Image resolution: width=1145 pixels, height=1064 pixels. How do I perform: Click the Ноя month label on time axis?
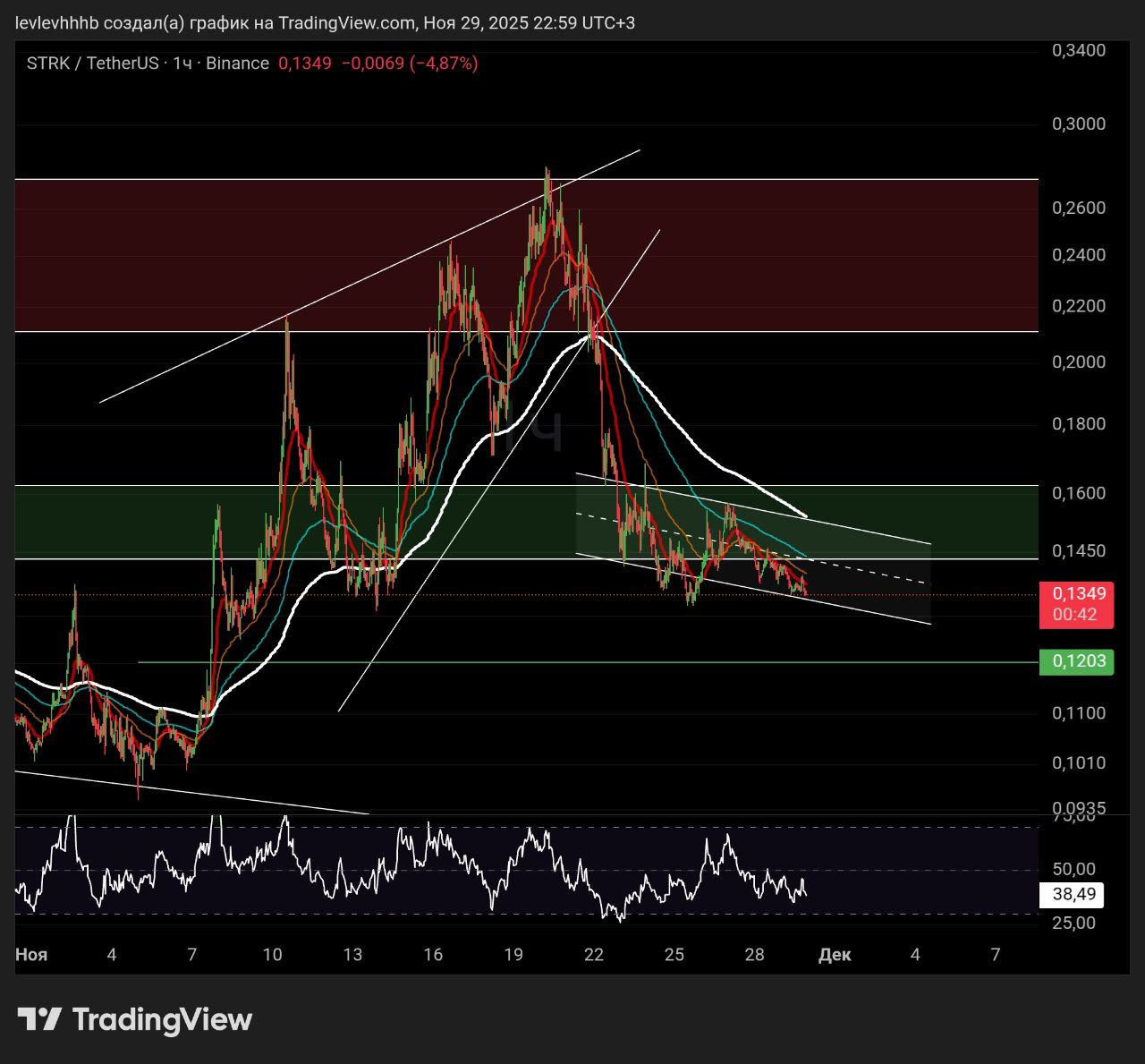tap(31, 955)
